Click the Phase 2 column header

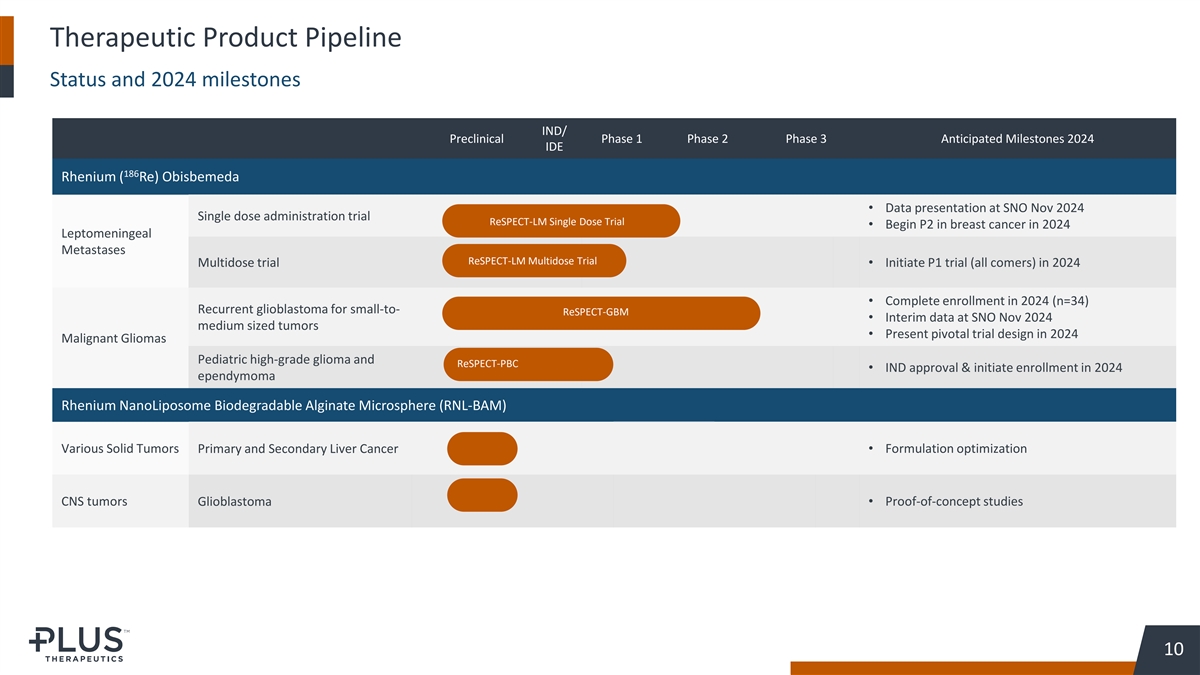pyautogui.click(x=707, y=139)
